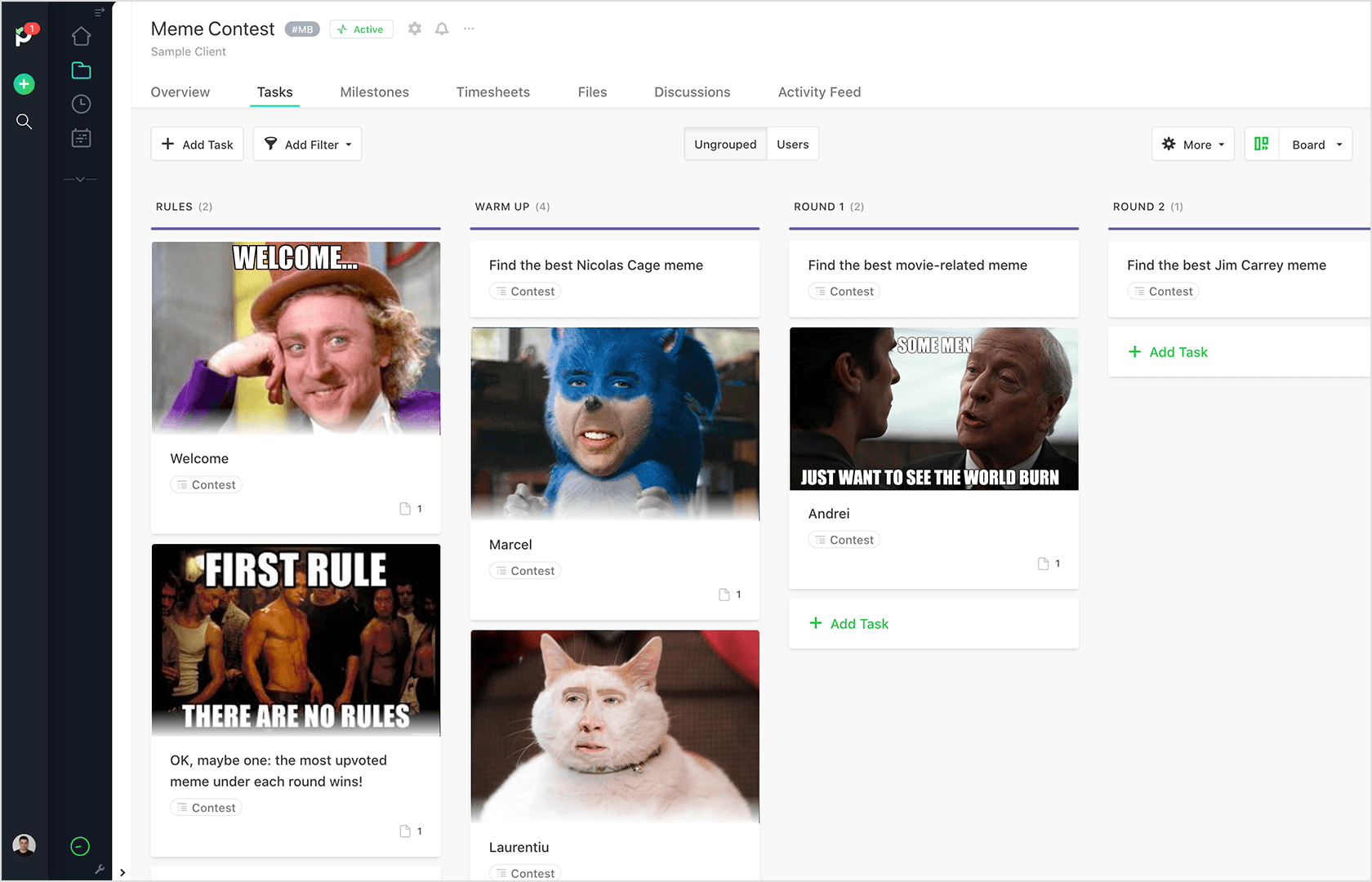Image resolution: width=1372 pixels, height=882 pixels.
Task: Create new item with the green plus button
Action: click(24, 83)
